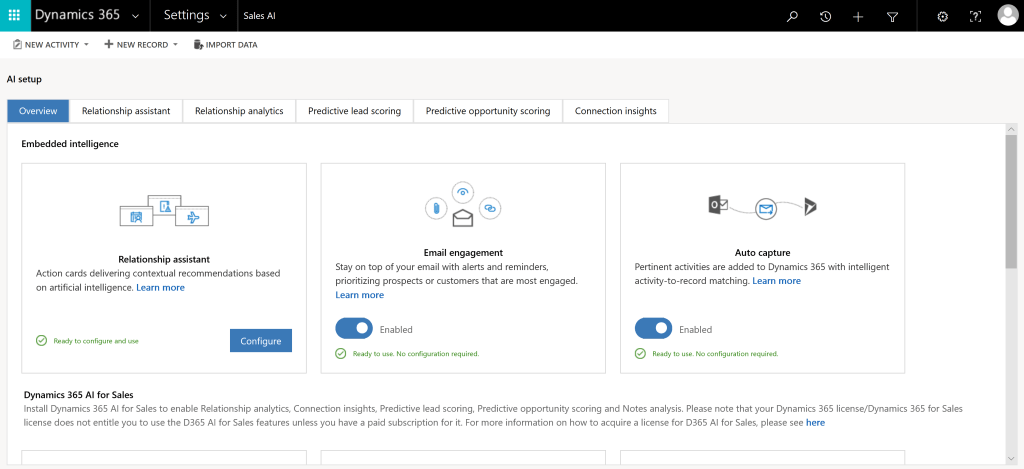This screenshot has width=1024, height=469.
Task: Select the Overview tab
Action: coord(38,110)
